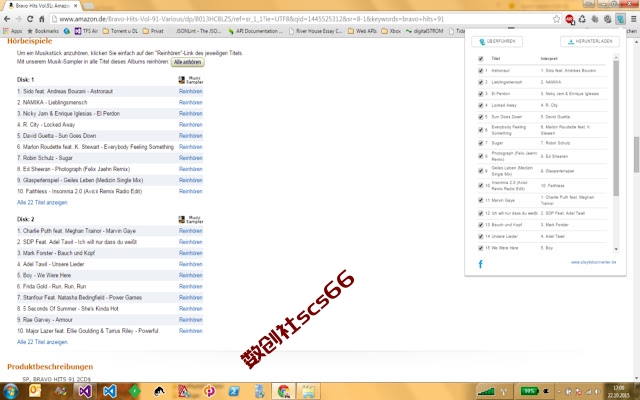Uncheck the Lieblingsmensch track checkbox
640x400 pixels.
click(481, 82)
